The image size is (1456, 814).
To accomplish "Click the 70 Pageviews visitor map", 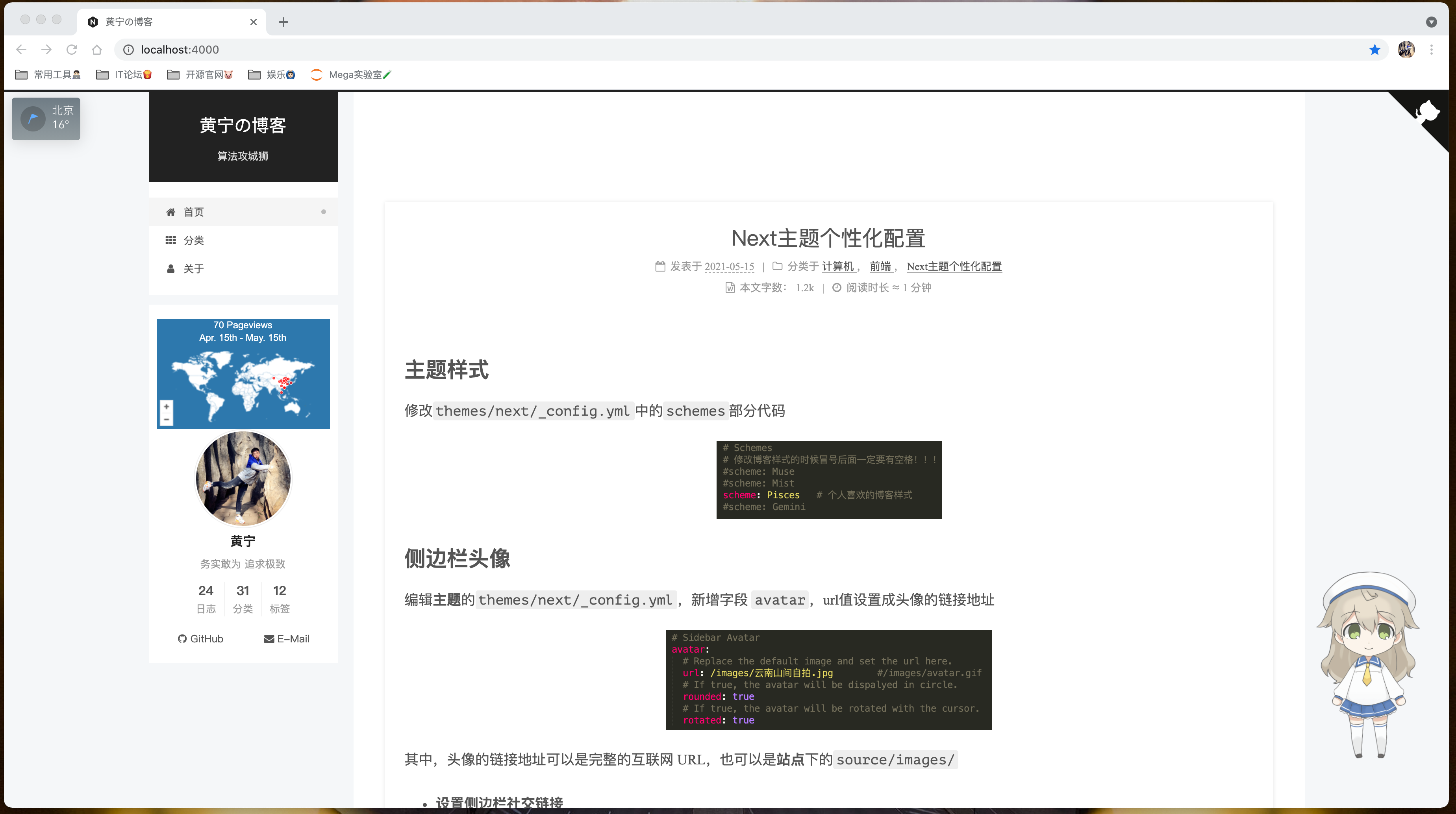I will pos(243,374).
